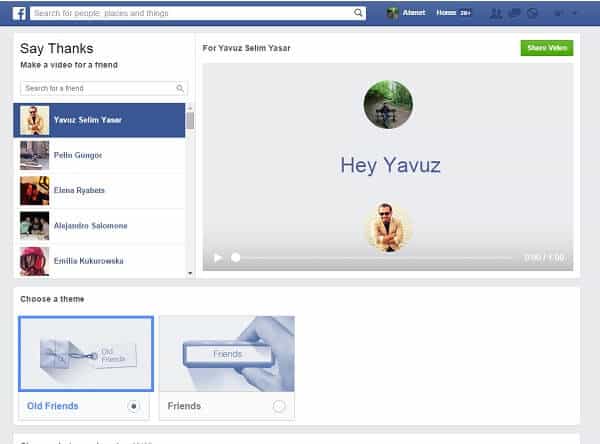The width and height of the screenshot is (600, 444).
Task: Click the Search for a friend field
Action: tap(98, 89)
